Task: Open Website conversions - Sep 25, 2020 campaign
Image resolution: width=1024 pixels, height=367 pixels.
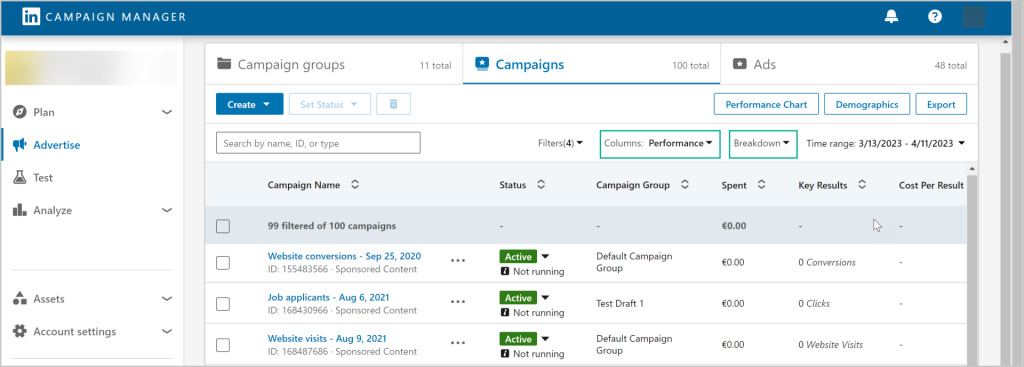Action: pyautogui.click(x=344, y=256)
